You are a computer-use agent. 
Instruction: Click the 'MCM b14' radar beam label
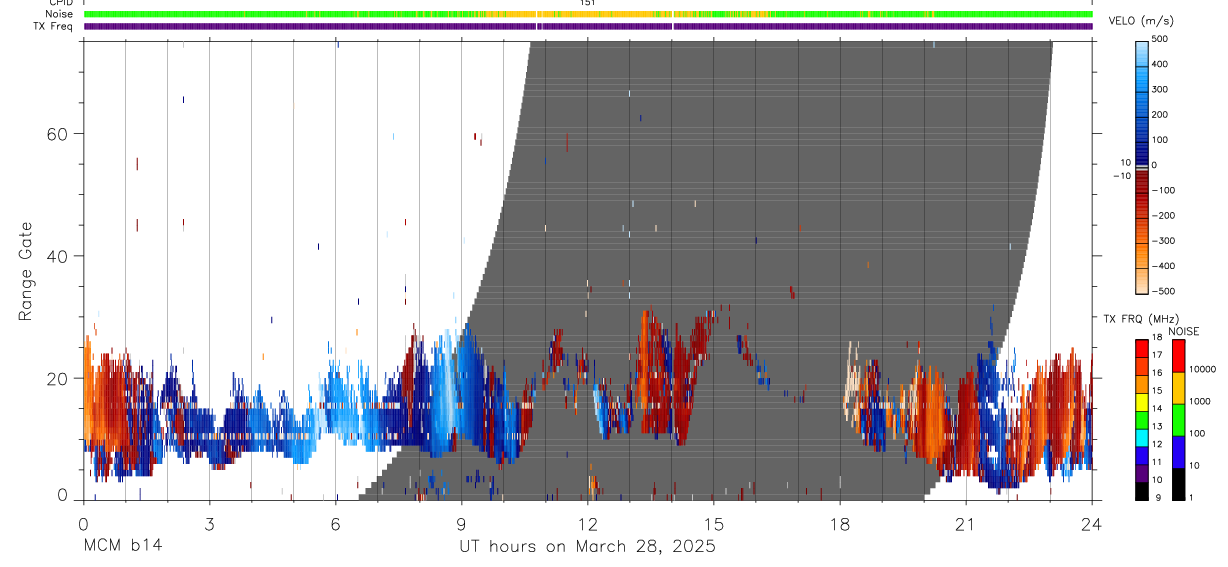click(122, 547)
